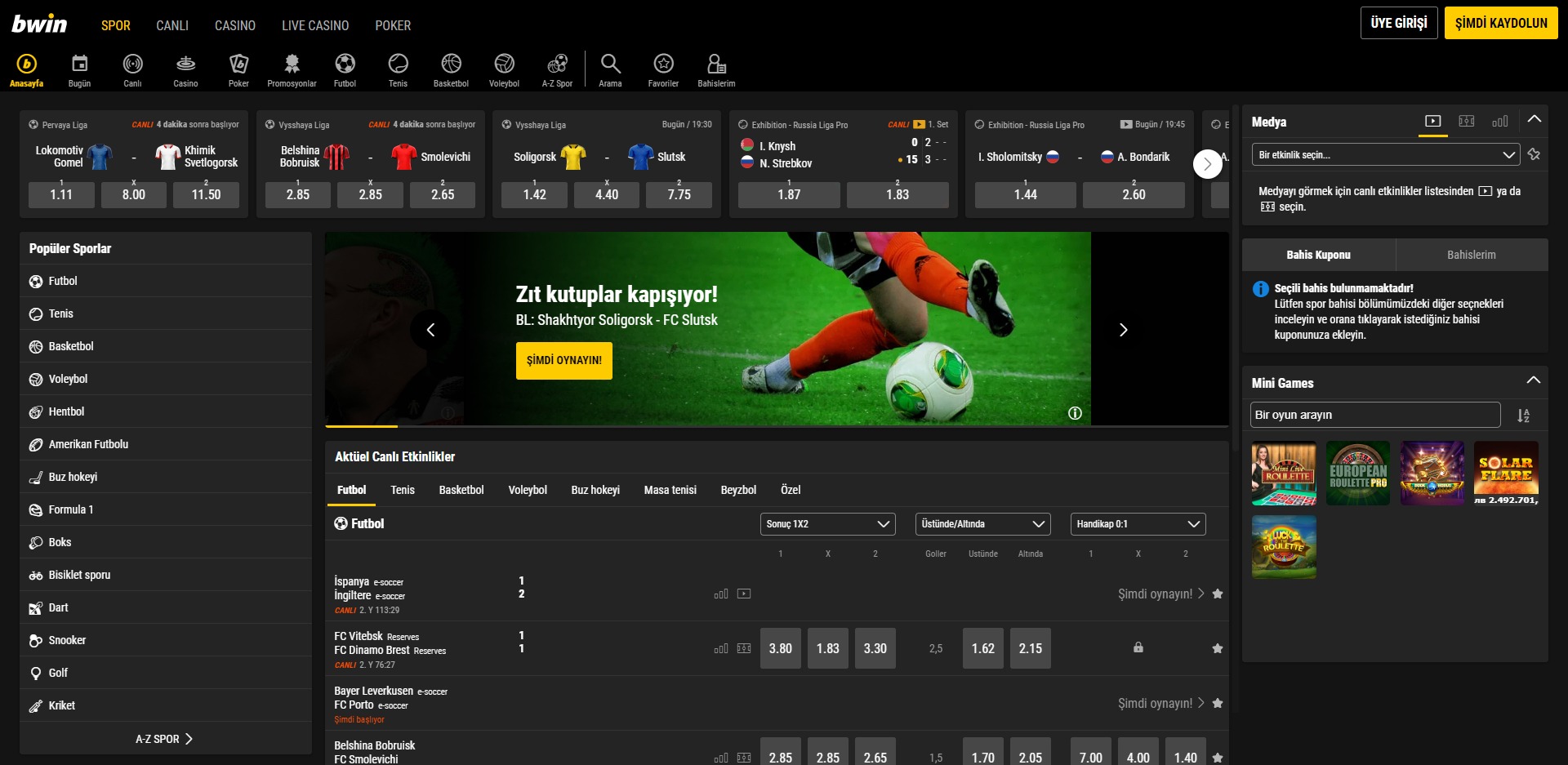Switch to CASINO top menu
Screen dimensions: 1568x765
coord(235,25)
